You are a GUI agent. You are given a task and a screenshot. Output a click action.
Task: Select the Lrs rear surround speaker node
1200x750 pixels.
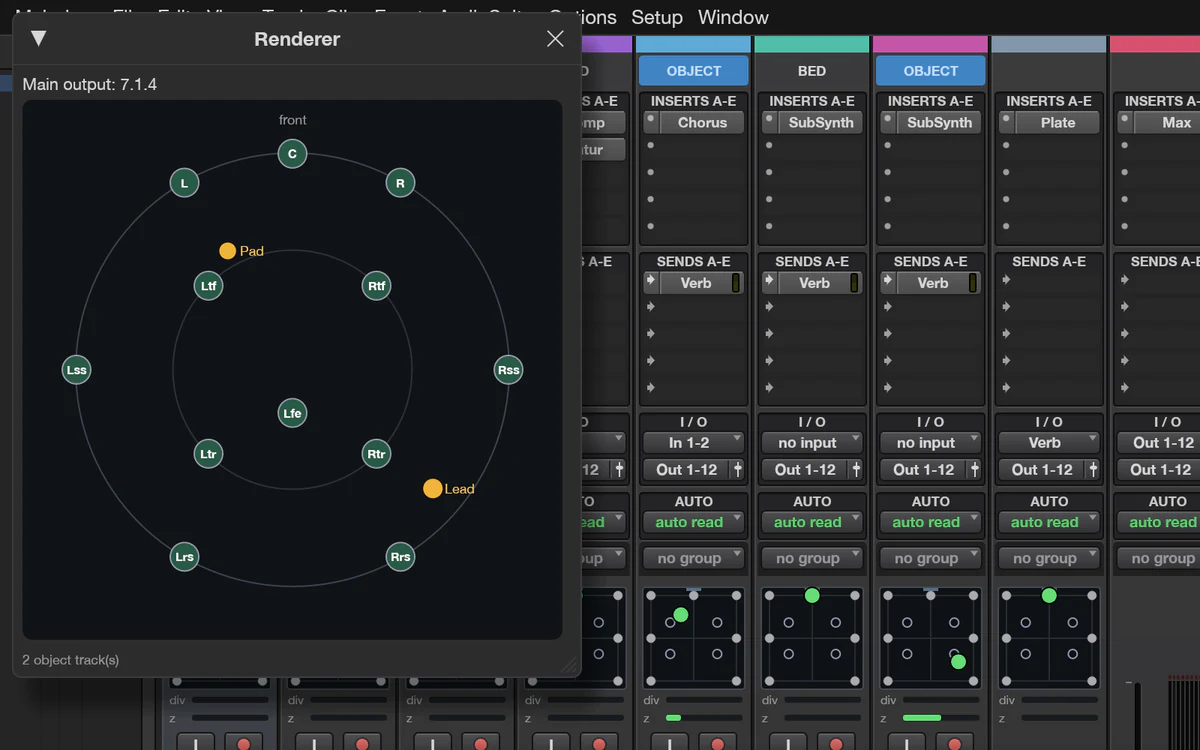184,557
